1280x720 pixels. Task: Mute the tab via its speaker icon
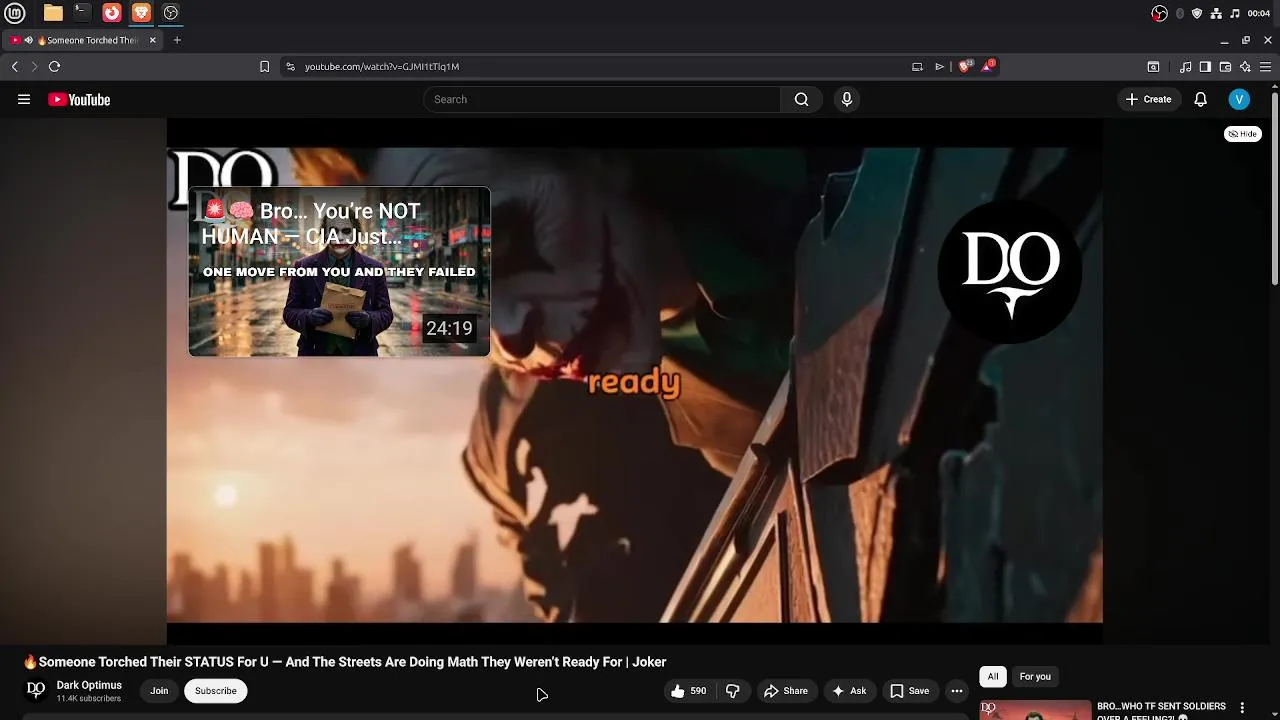pos(29,40)
